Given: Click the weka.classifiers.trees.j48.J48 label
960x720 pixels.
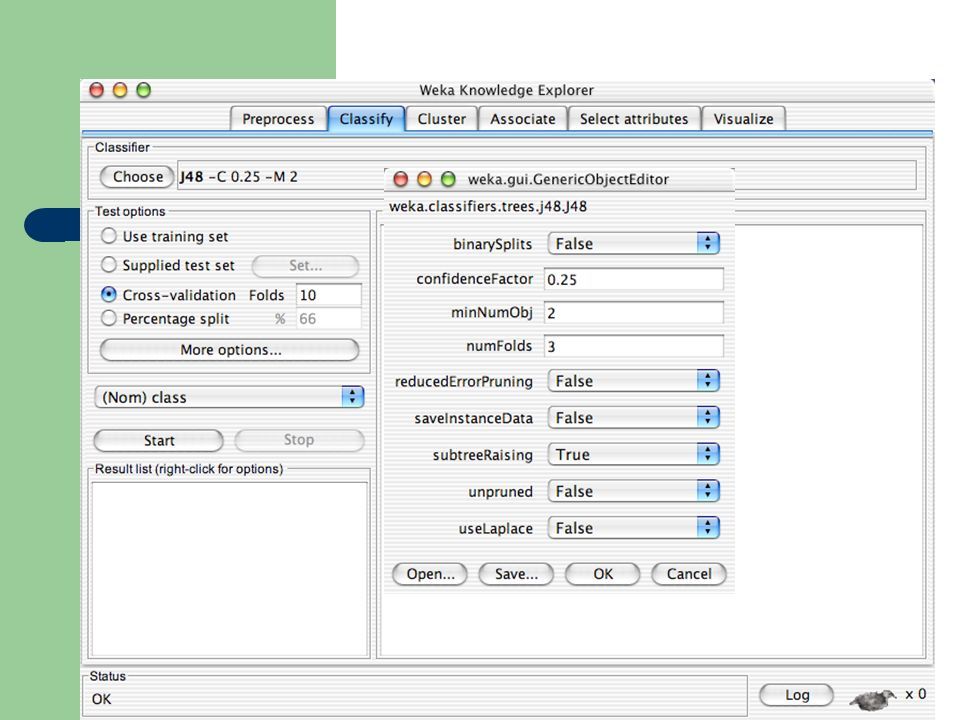Looking at the screenshot, I should (488, 206).
